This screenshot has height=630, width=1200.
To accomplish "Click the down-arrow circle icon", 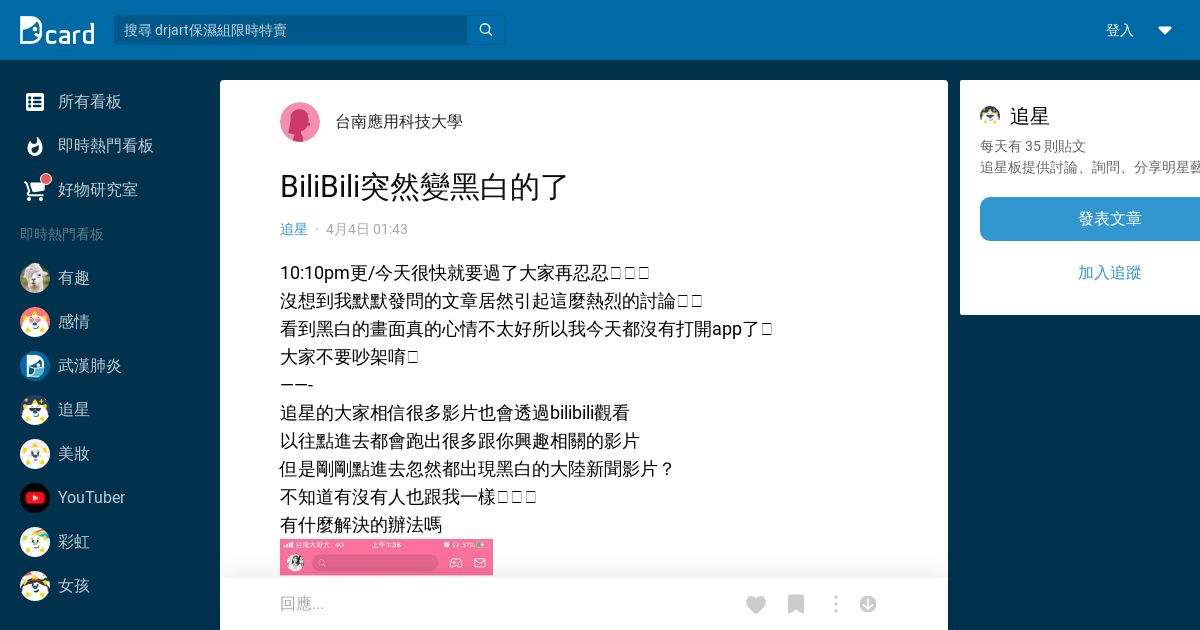I will (x=868, y=604).
